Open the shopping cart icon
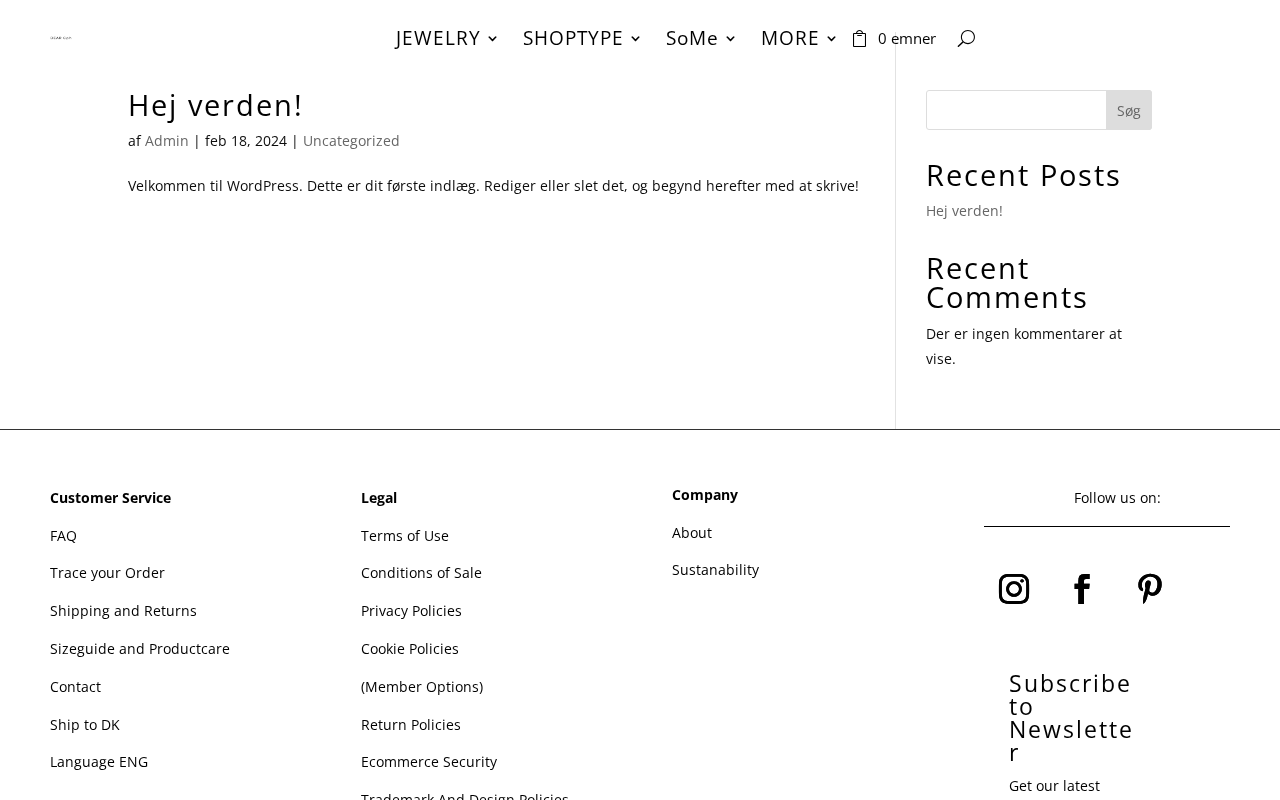This screenshot has width=1280, height=800. click(859, 39)
